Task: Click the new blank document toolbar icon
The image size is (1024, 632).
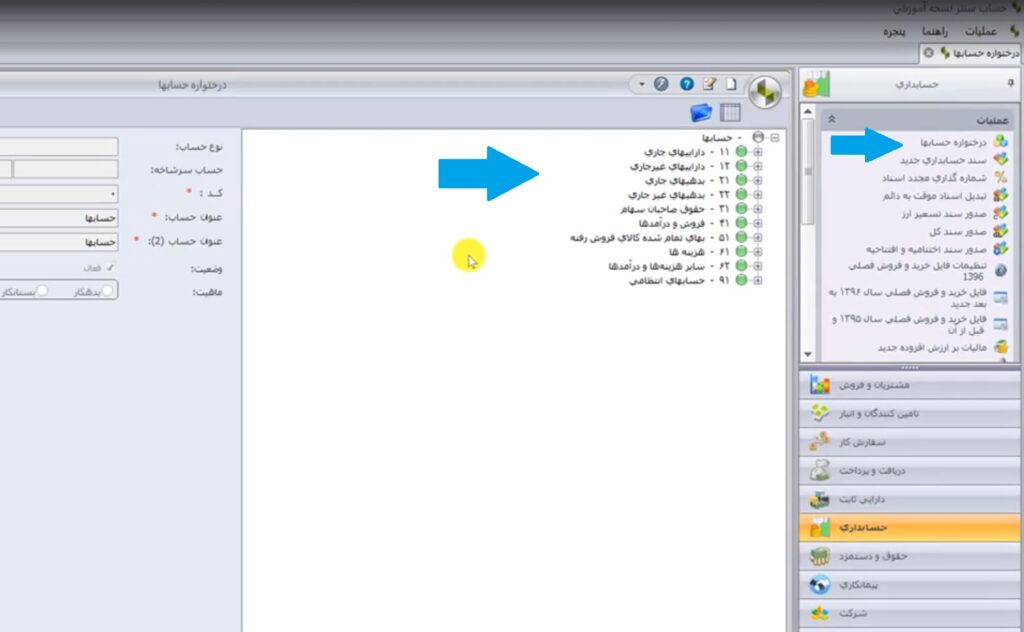Action: tap(731, 84)
